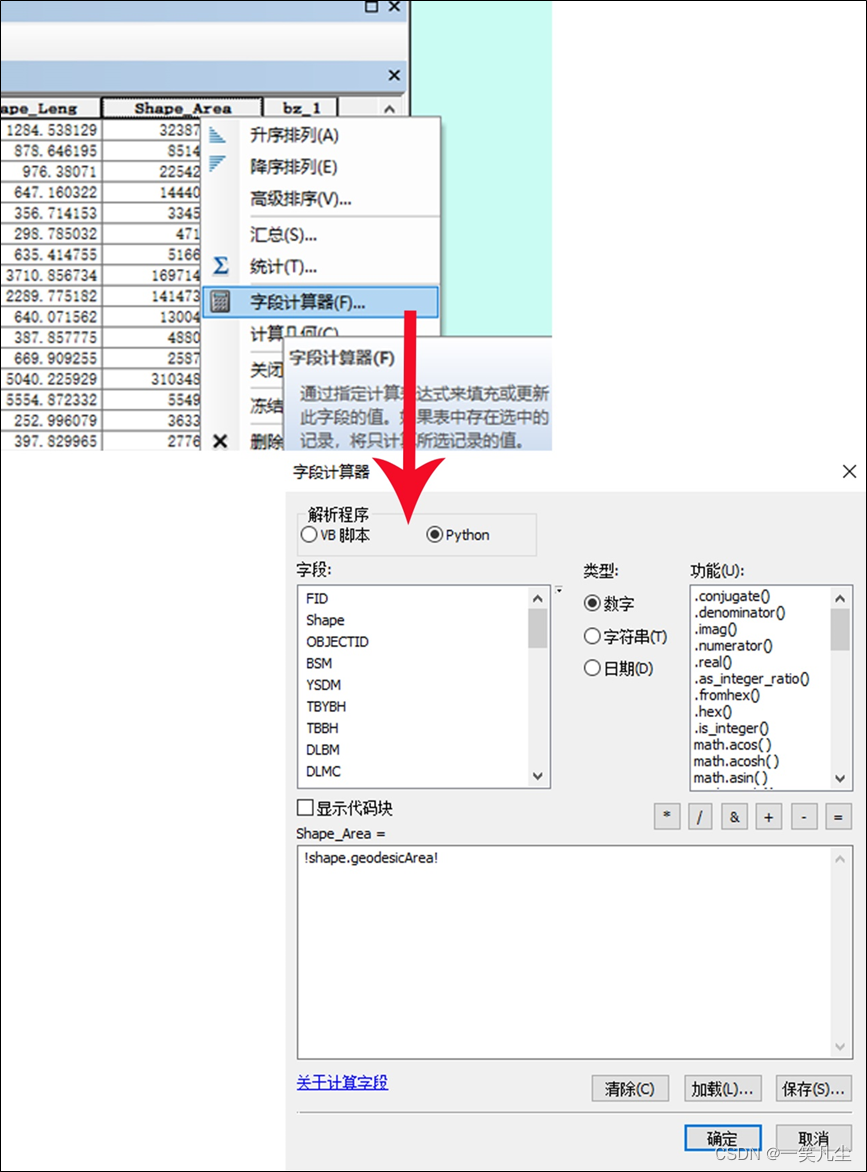Insert the plus operator
The height and width of the screenshot is (1172, 867).
click(768, 817)
